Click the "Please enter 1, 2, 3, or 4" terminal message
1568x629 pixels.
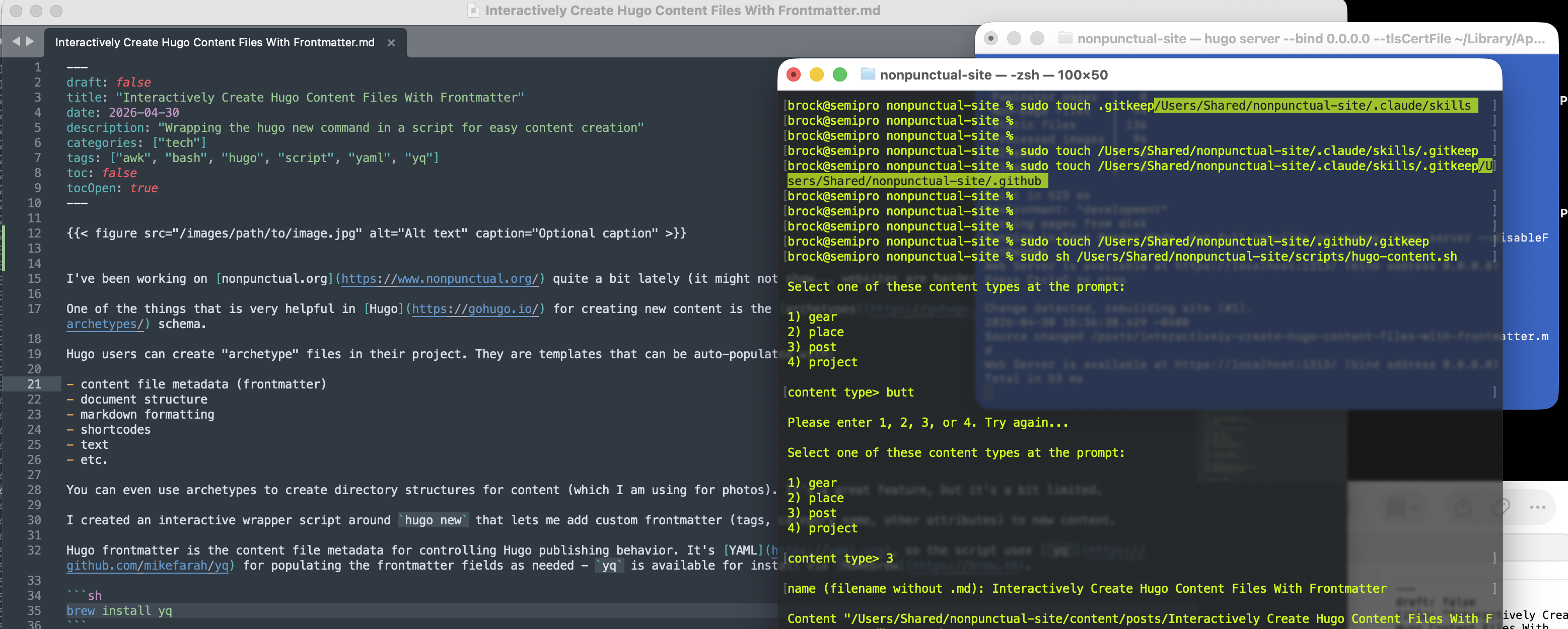928,423
